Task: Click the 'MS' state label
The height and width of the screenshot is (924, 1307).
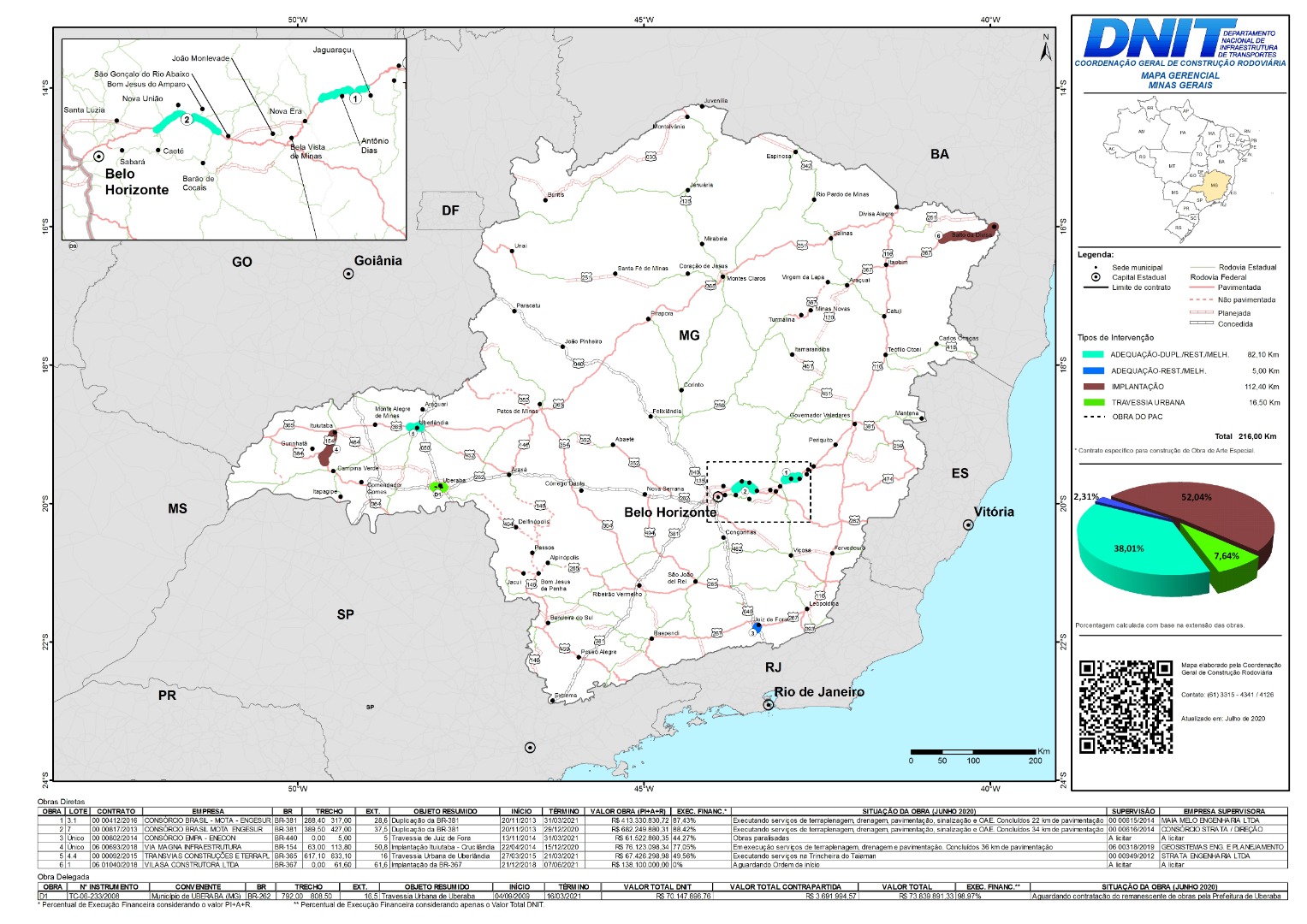Action: pos(177,508)
